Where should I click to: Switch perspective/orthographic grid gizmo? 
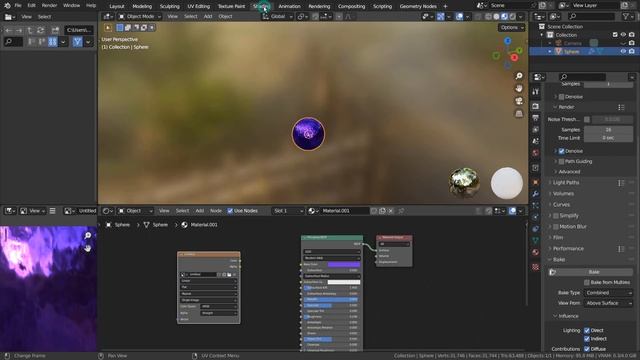(x=519, y=113)
